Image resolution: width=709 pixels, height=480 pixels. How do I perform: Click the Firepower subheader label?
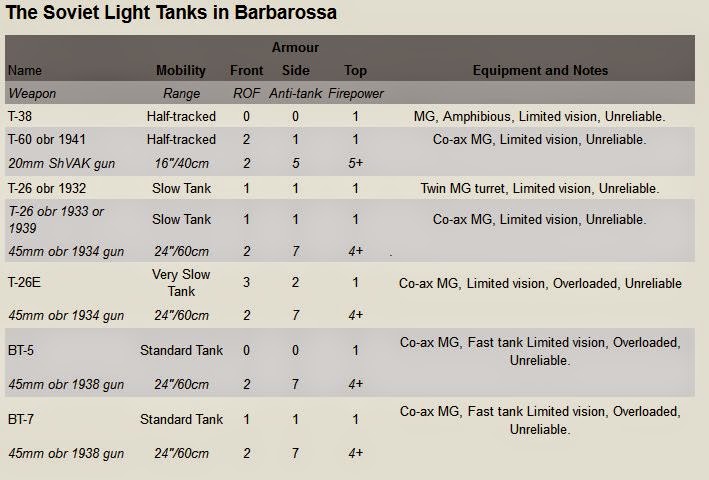pos(356,94)
